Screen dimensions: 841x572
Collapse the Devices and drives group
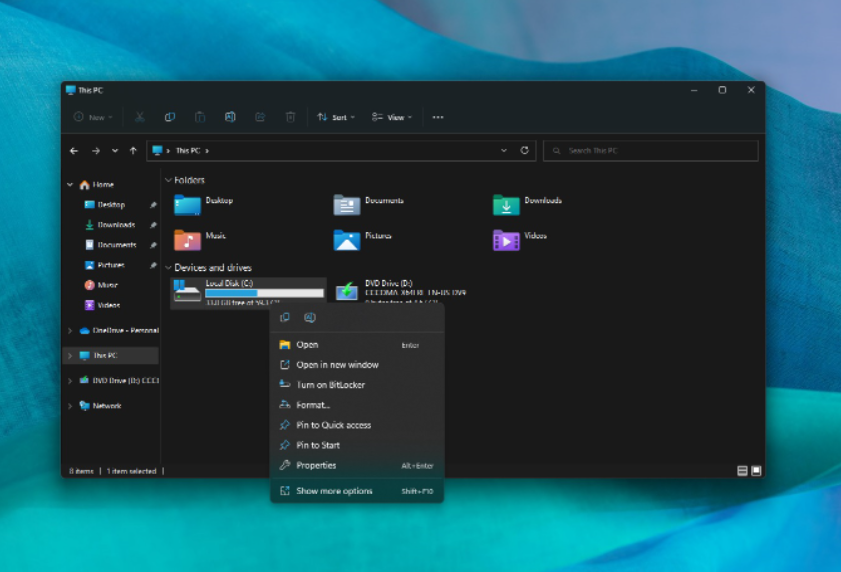tap(168, 267)
